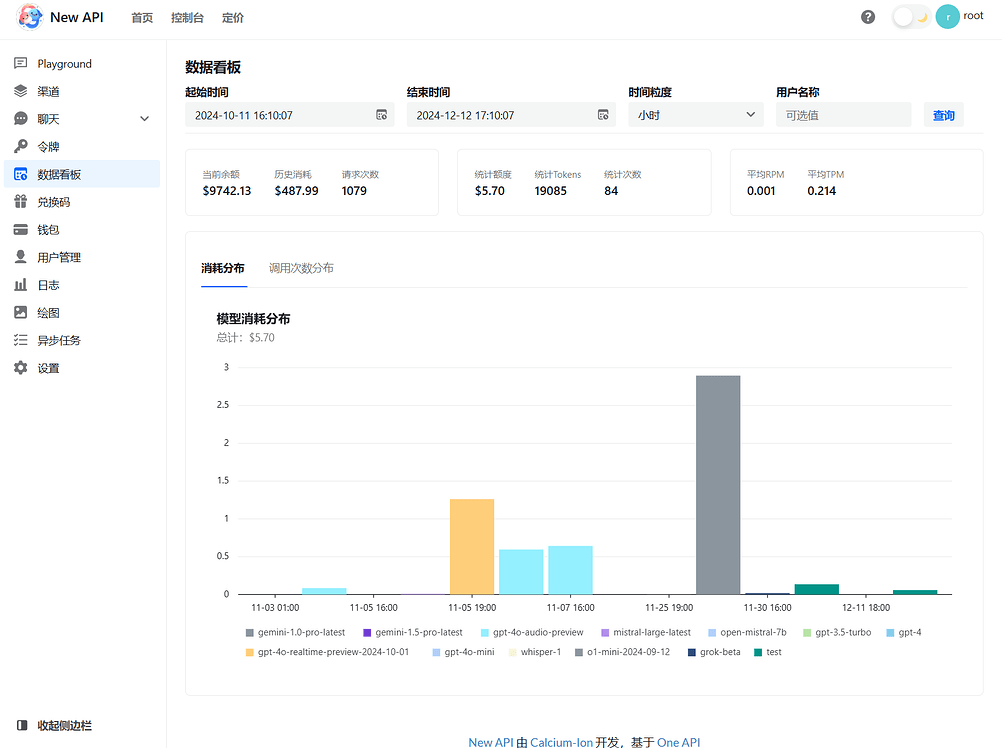
Task: Open the 用户管理 sidebar label
Action: tap(59, 257)
